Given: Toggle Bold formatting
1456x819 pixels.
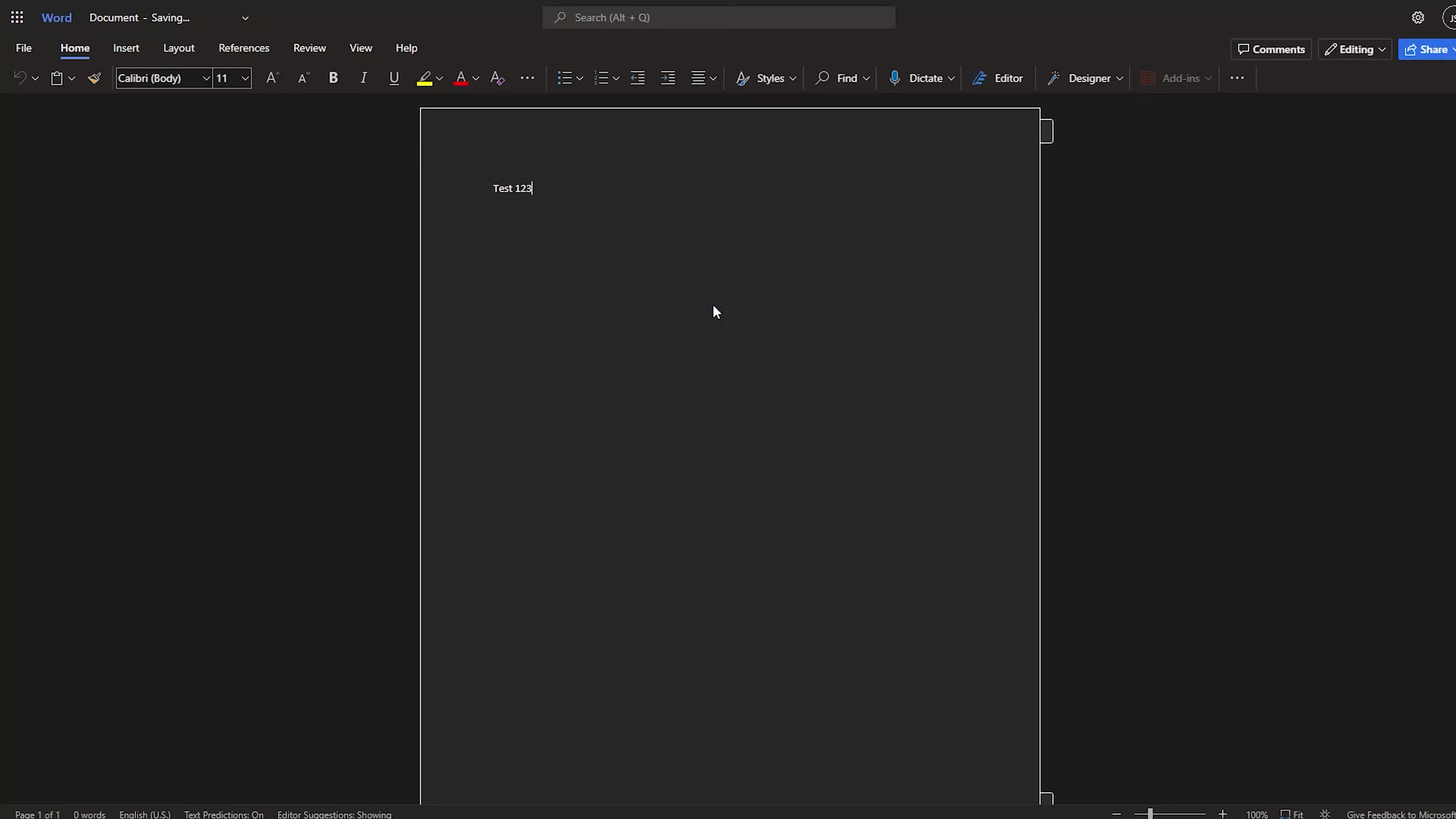Looking at the screenshot, I should [334, 78].
